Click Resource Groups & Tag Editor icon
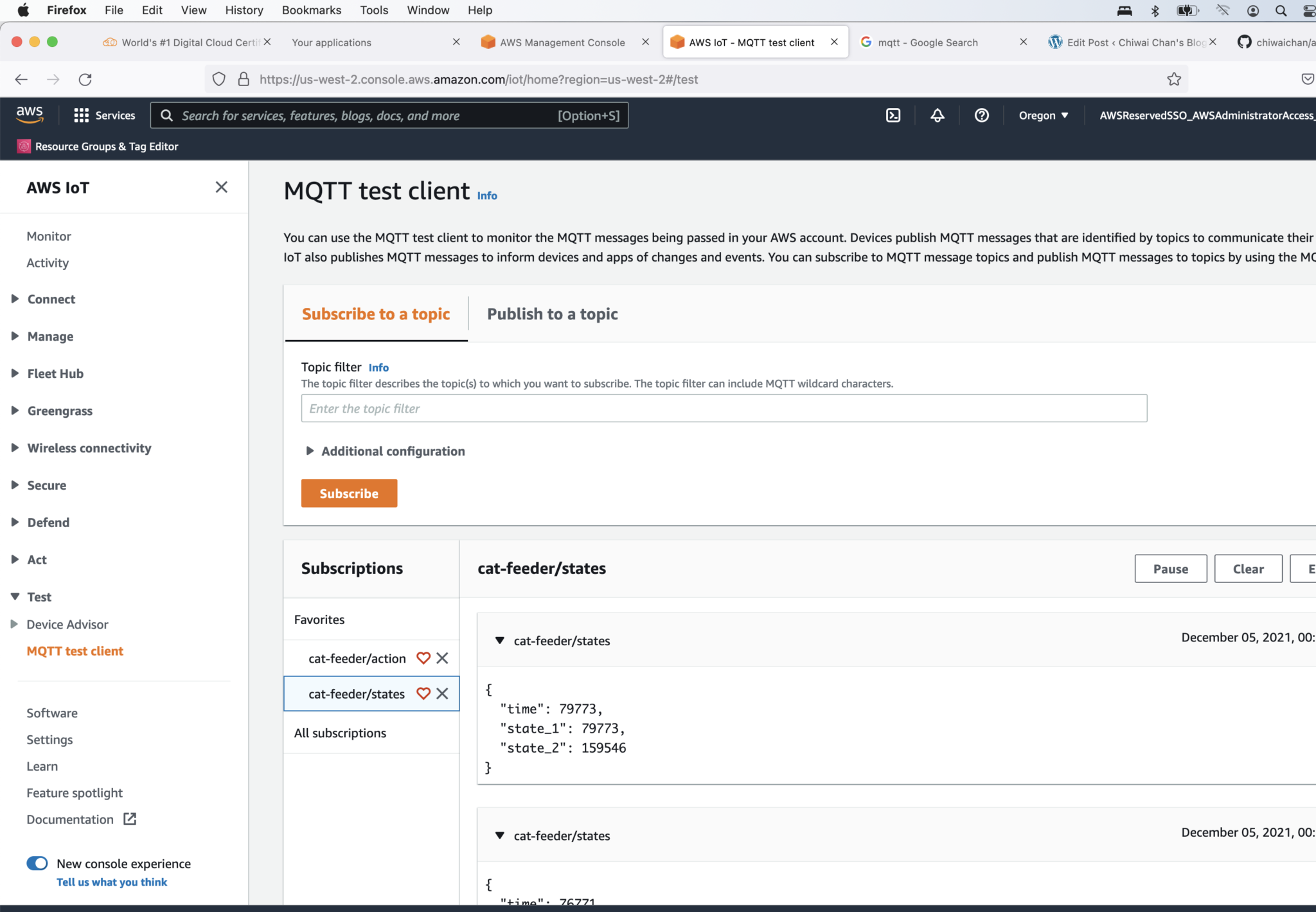The height and width of the screenshot is (912, 1316). point(24,147)
